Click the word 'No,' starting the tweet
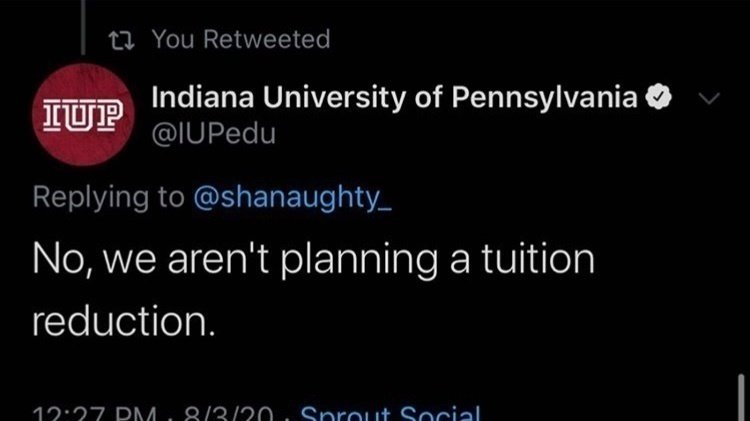 point(62,260)
